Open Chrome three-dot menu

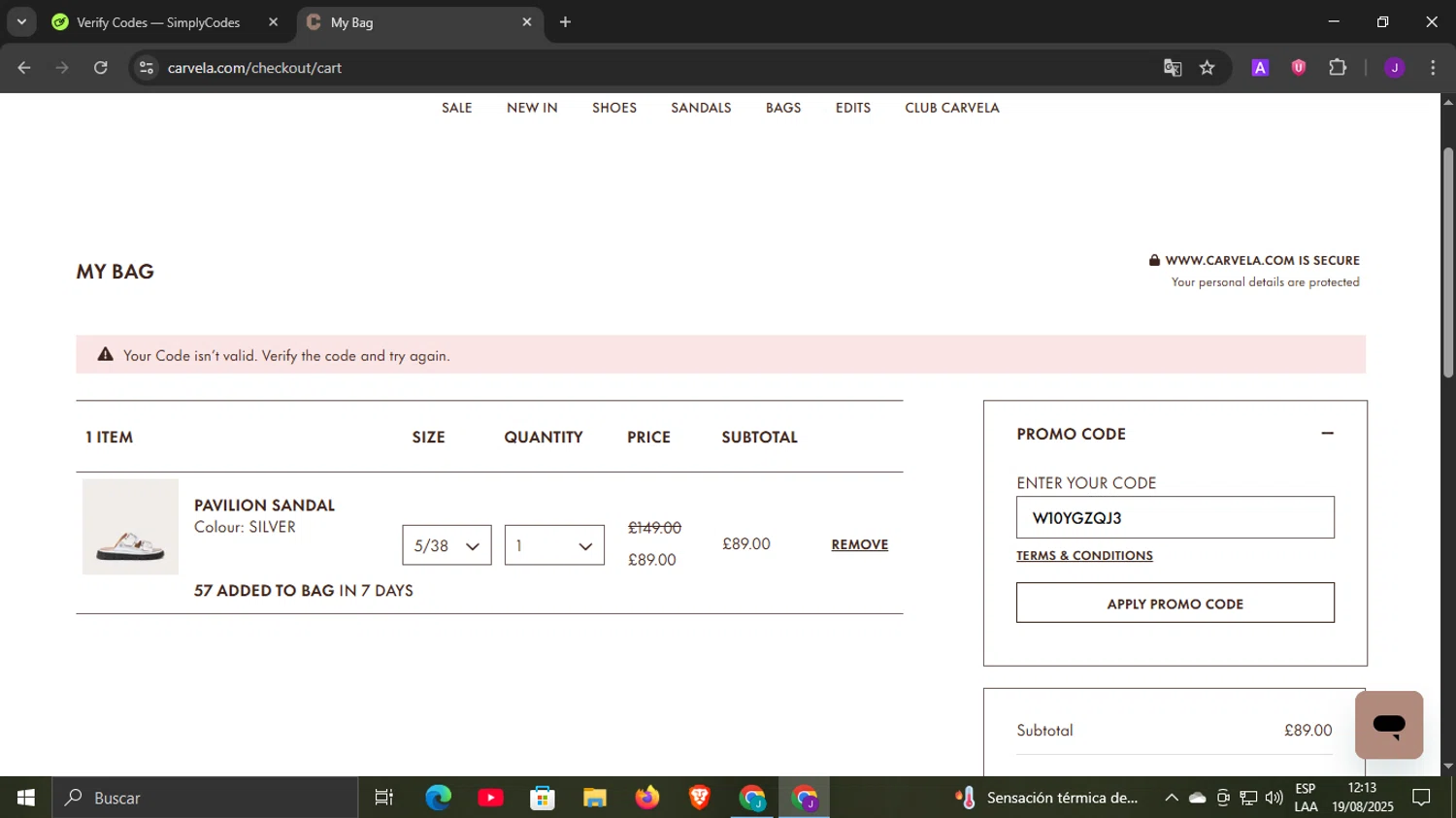[1434, 68]
